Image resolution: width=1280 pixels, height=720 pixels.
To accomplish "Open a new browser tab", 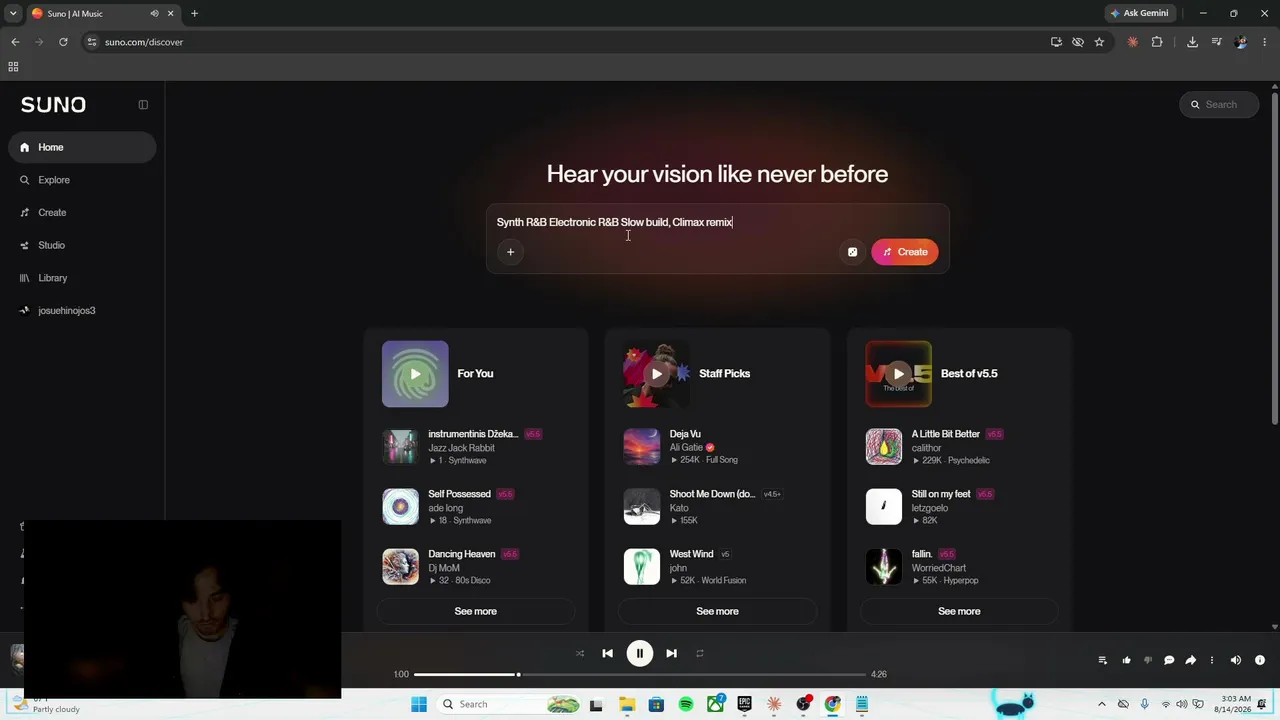I will point(194,13).
